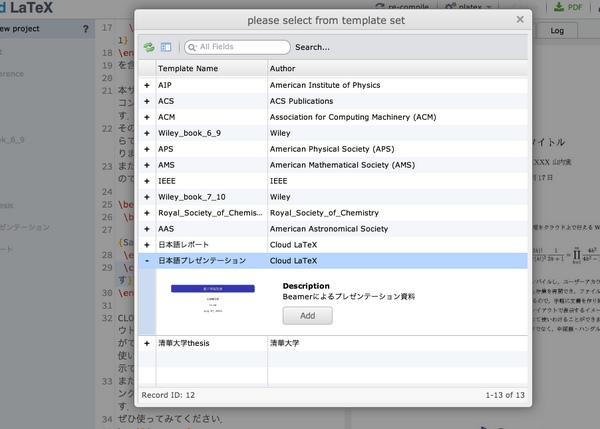Expand the AMS template row
Screen dimensions: 600x429
147,165
